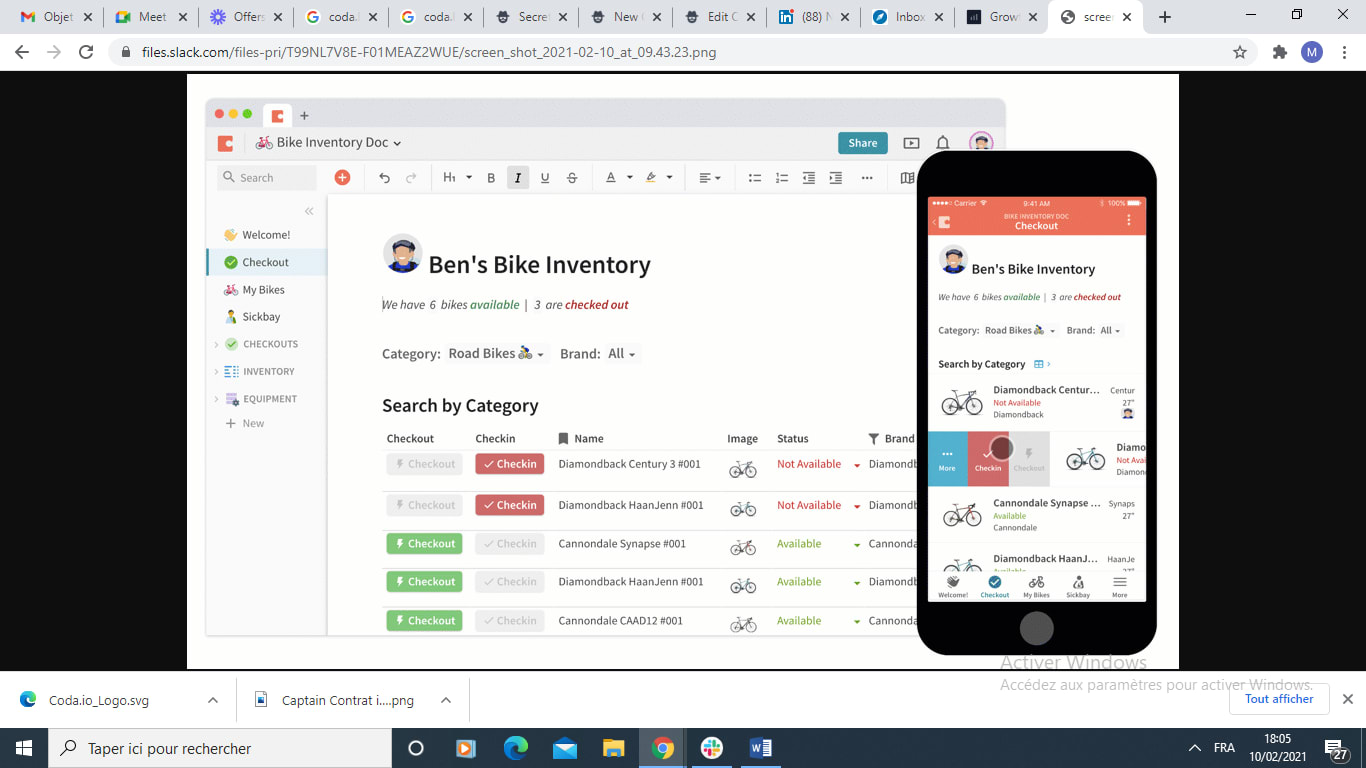Select the Checkout page in sidebar

pyautogui.click(x=266, y=262)
